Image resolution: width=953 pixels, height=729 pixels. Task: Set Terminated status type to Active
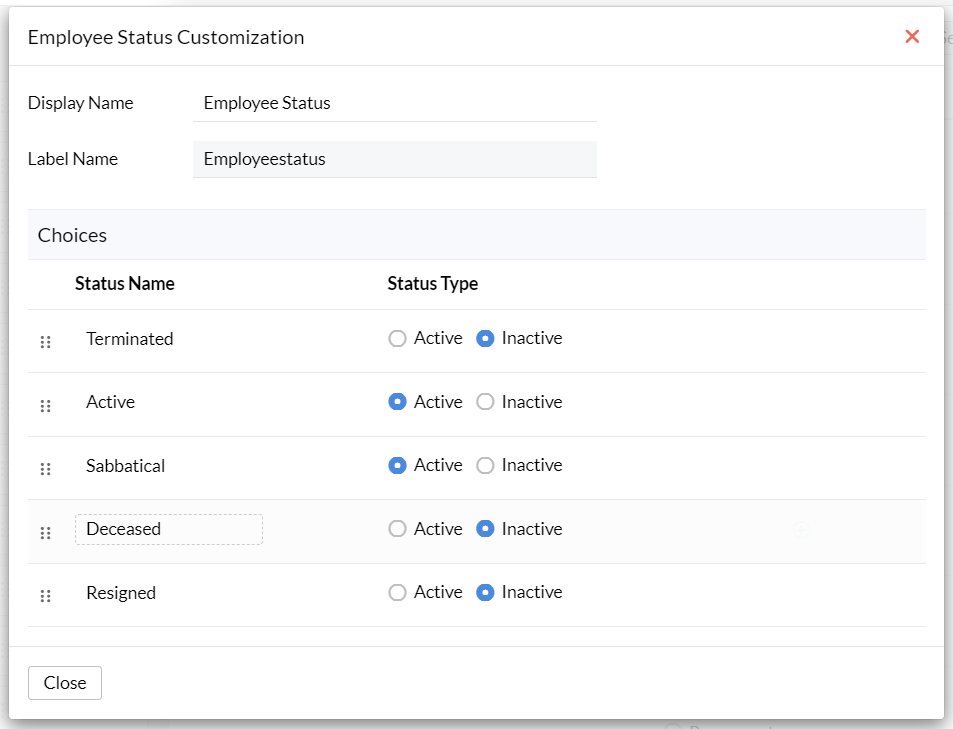pyautogui.click(x=397, y=339)
